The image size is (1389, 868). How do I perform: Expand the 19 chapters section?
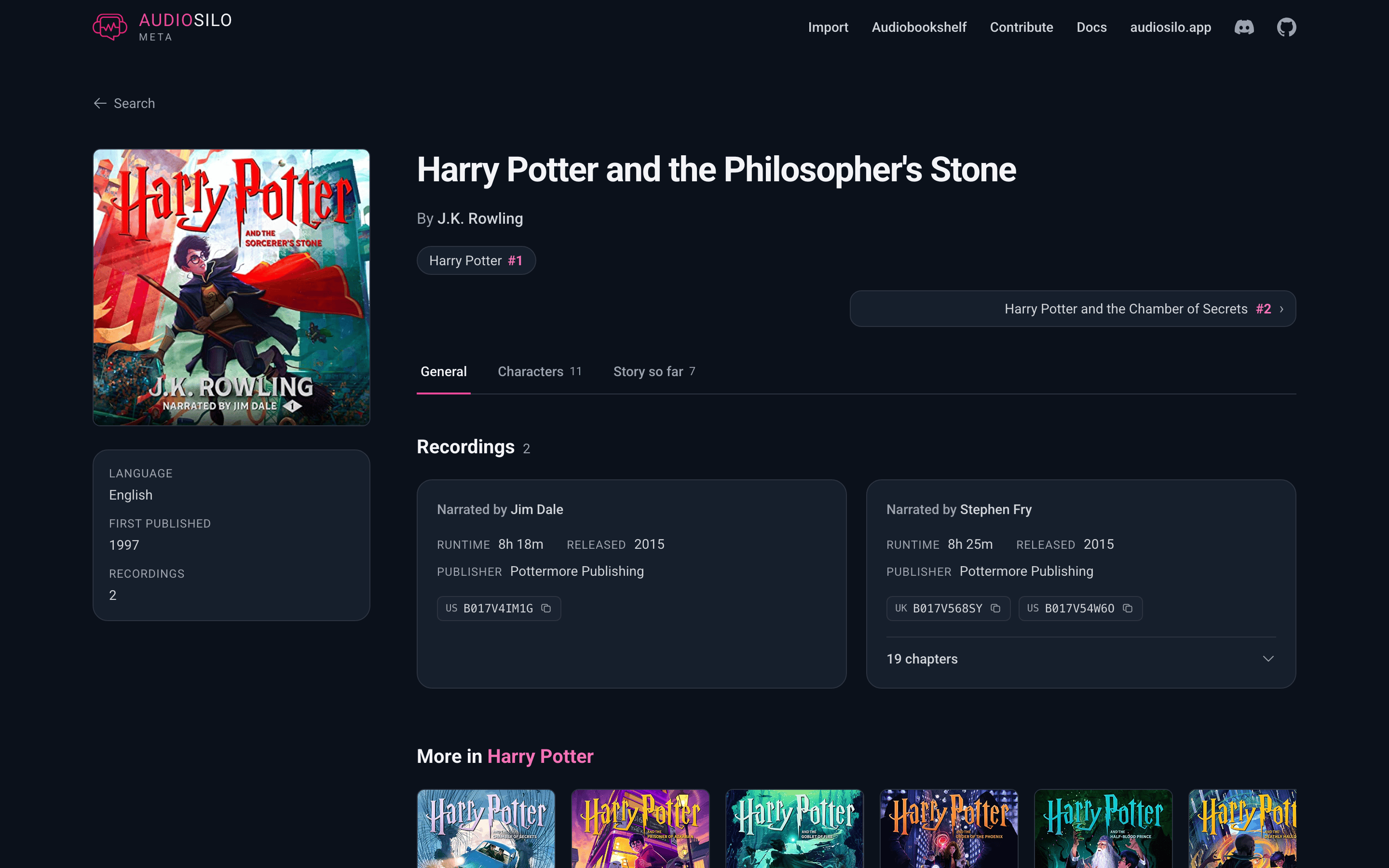(x=1081, y=658)
